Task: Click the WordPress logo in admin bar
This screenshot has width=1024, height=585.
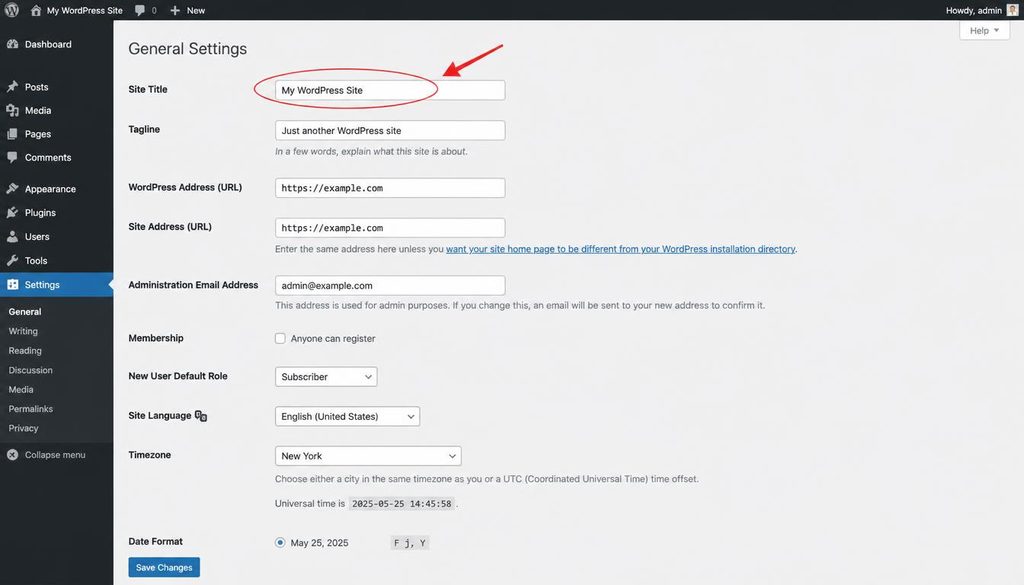Action: [x=12, y=10]
